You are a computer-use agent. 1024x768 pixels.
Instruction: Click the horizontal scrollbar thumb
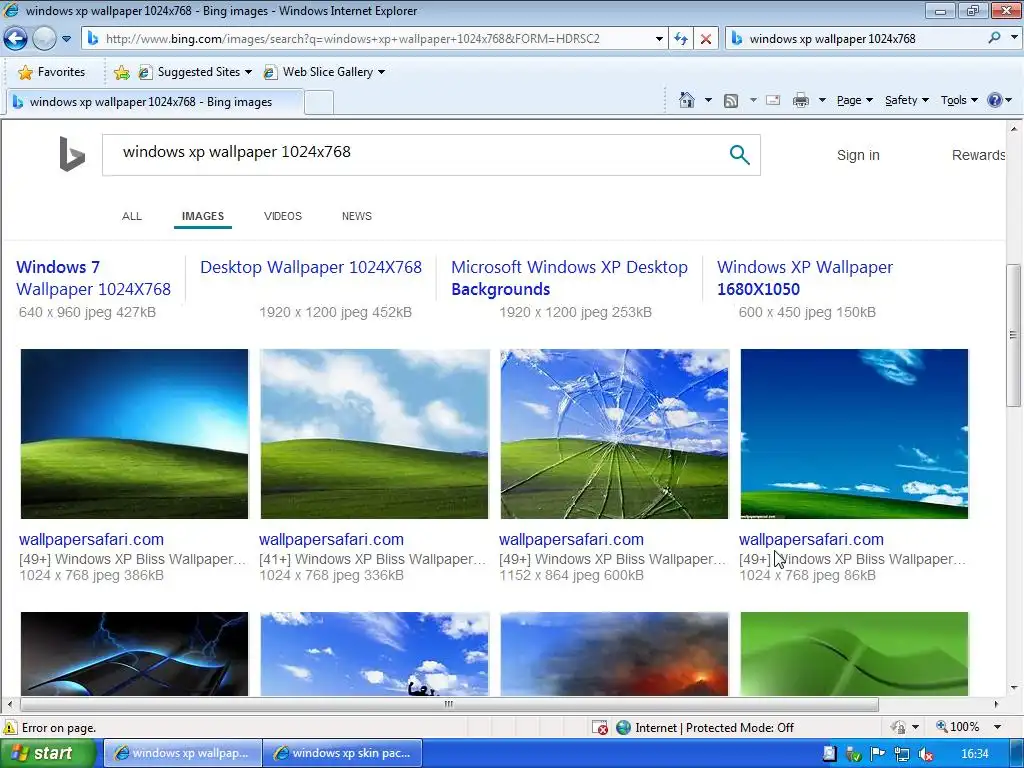(x=449, y=704)
